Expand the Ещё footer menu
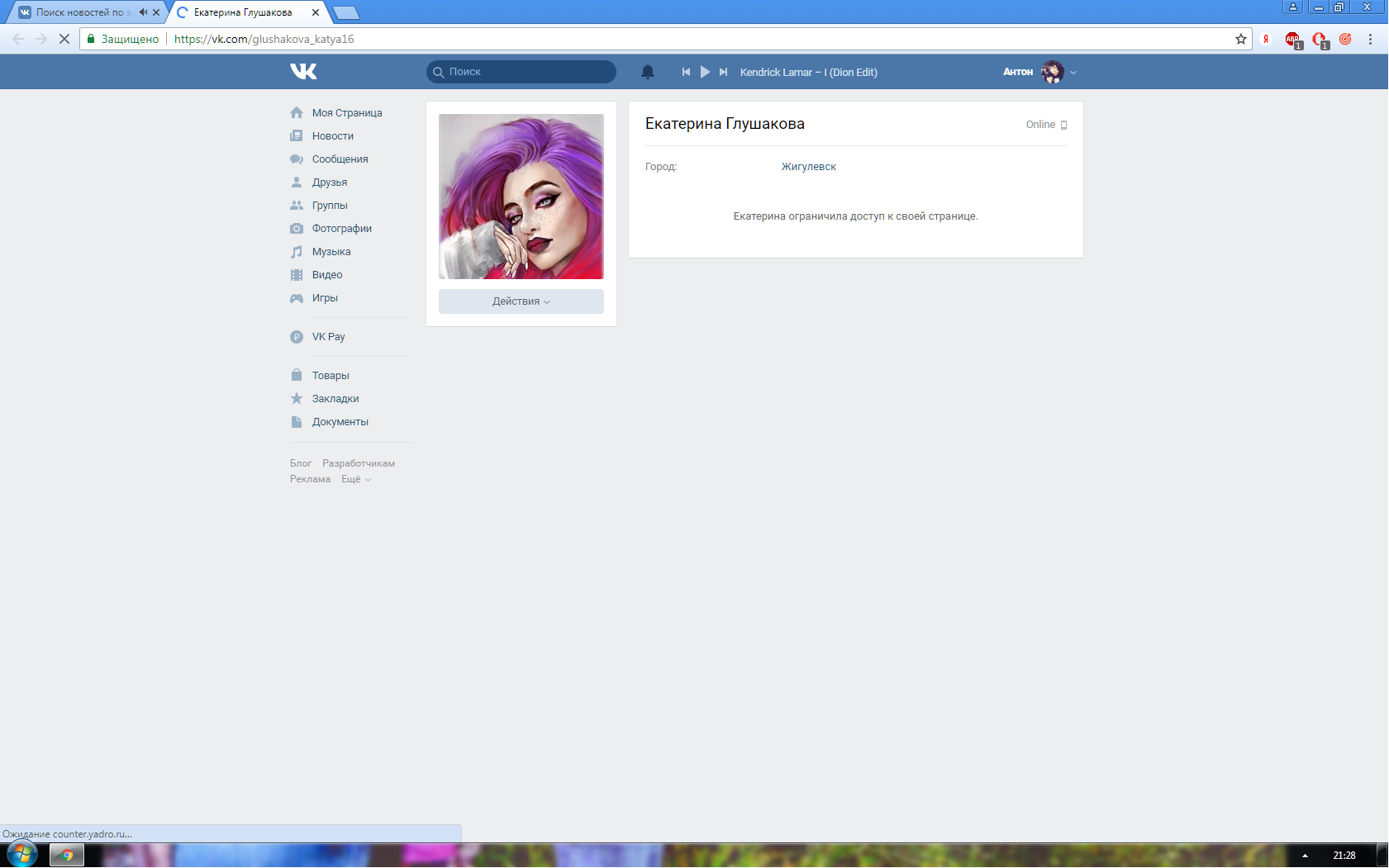 (355, 479)
